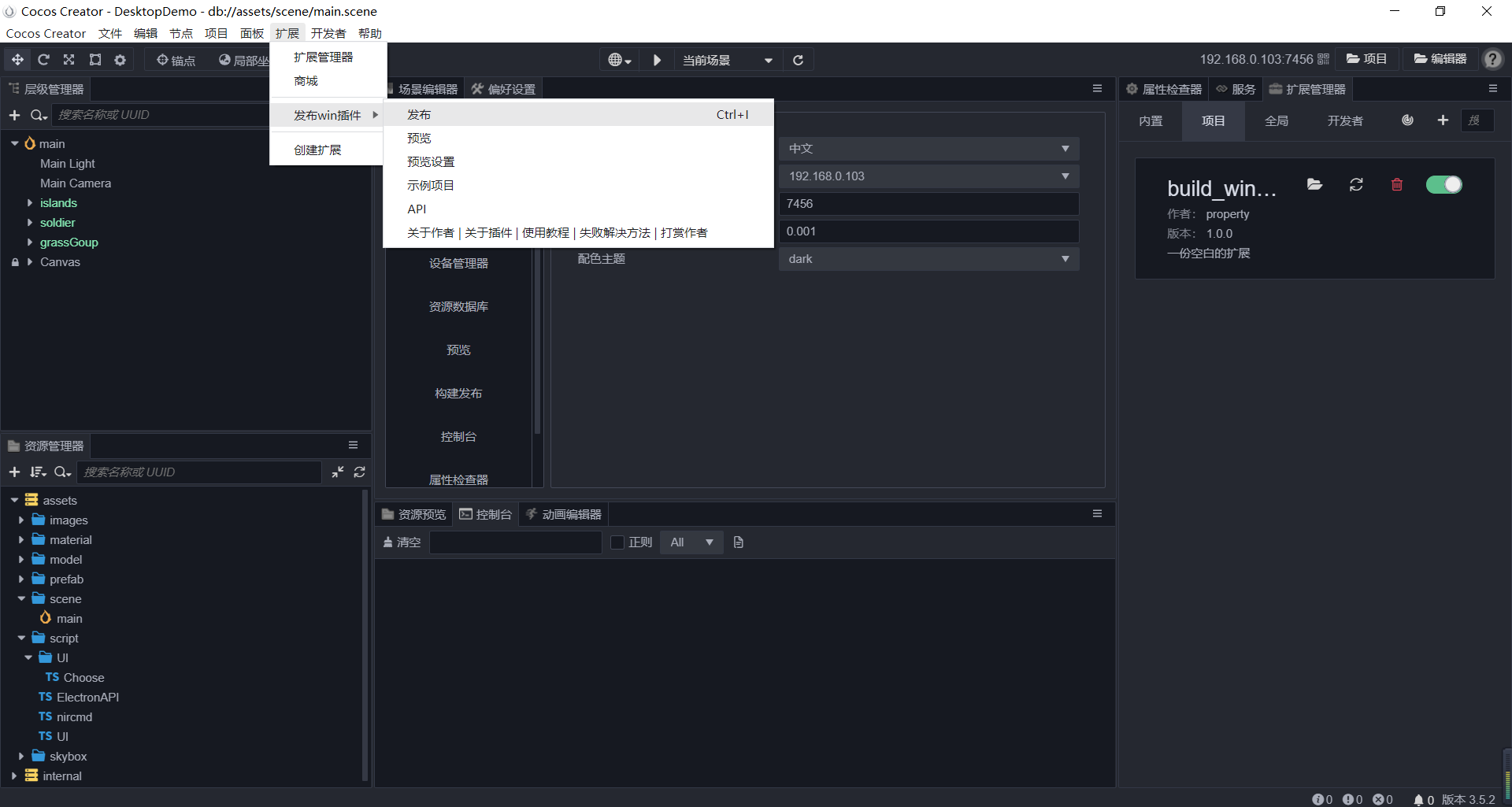Refresh the build_win extension

(x=1356, y=184)
